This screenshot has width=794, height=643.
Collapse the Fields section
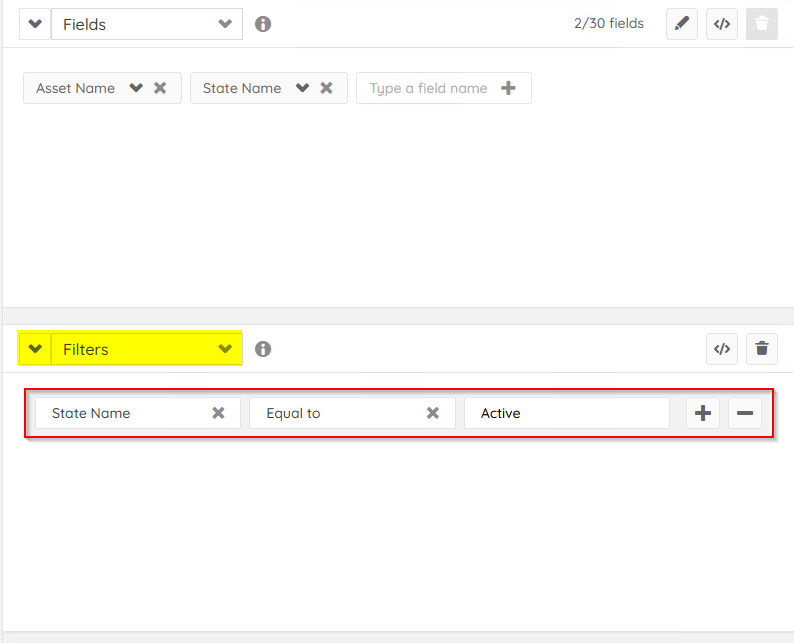[x=35, y=24]
